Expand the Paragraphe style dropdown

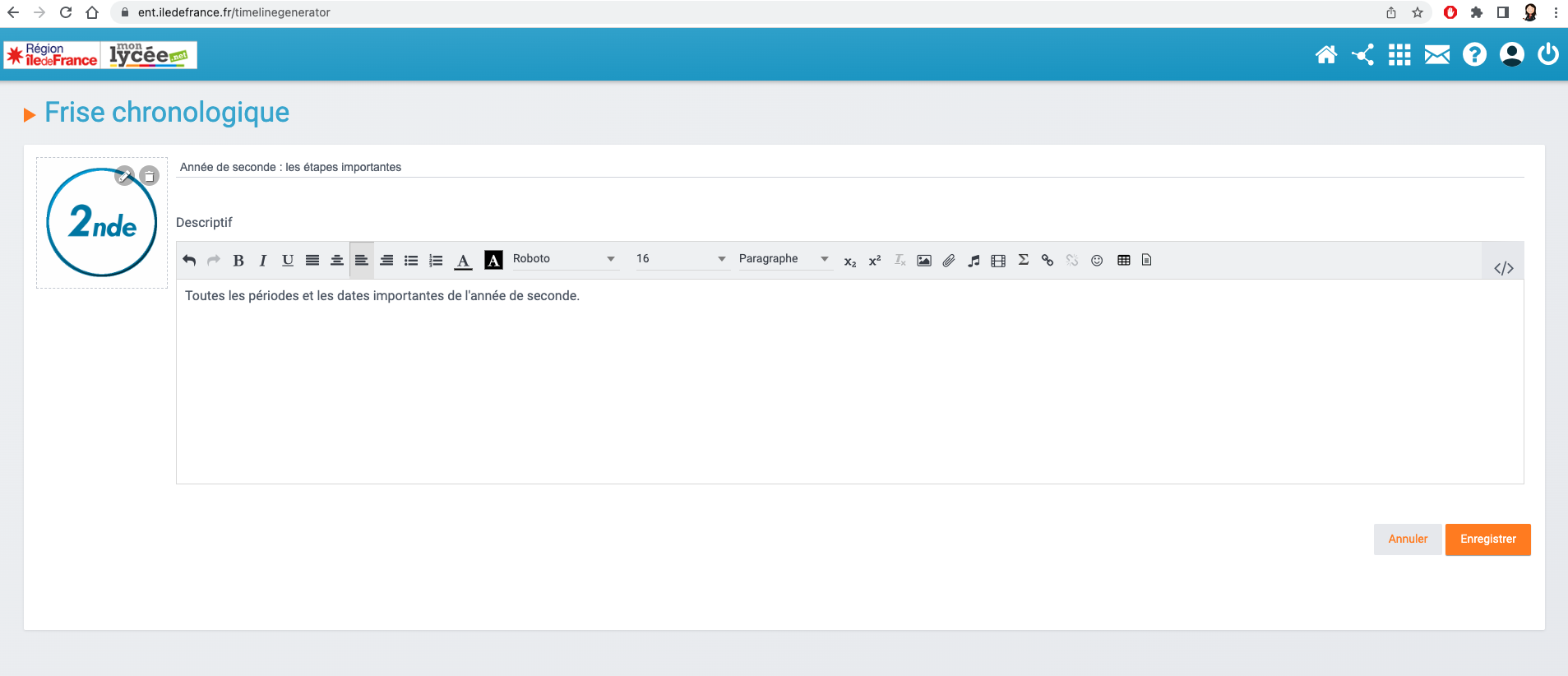click(x=784, y=259)
